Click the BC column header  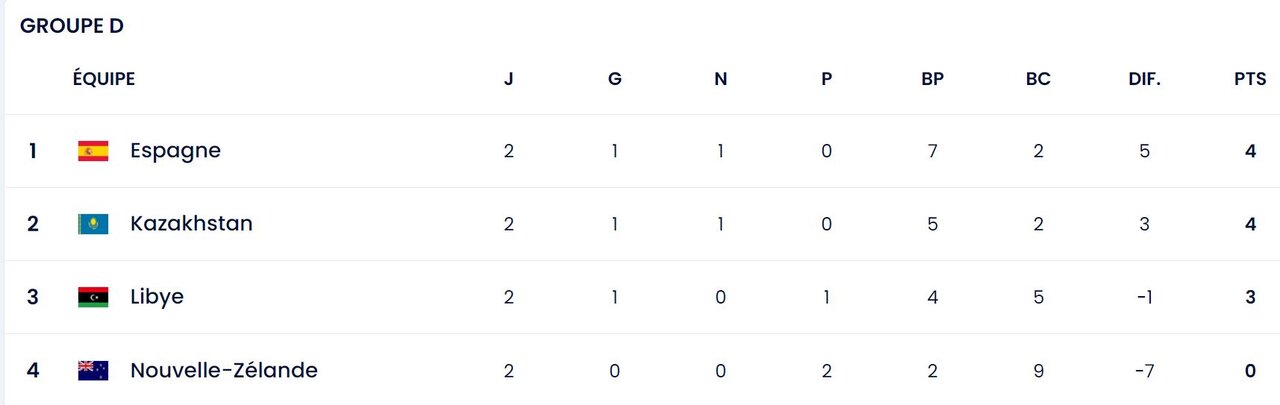tap(1038, 80)
